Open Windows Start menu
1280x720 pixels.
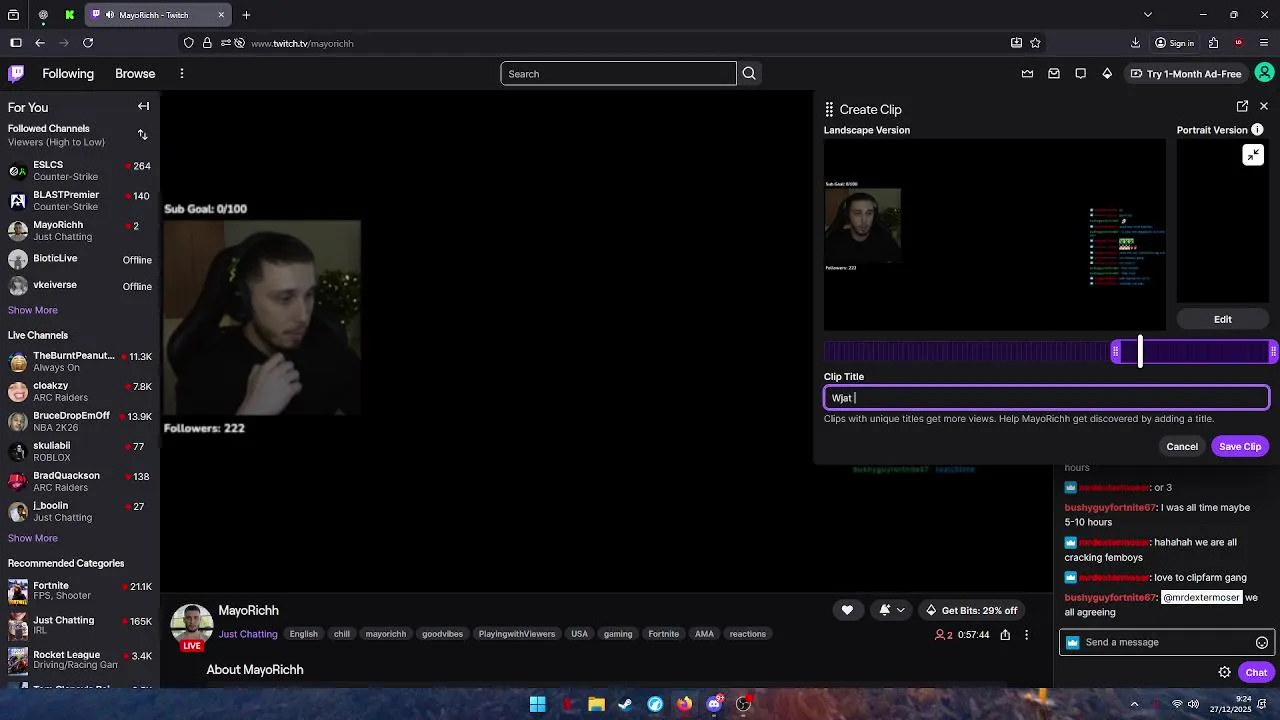pos(537,704)
